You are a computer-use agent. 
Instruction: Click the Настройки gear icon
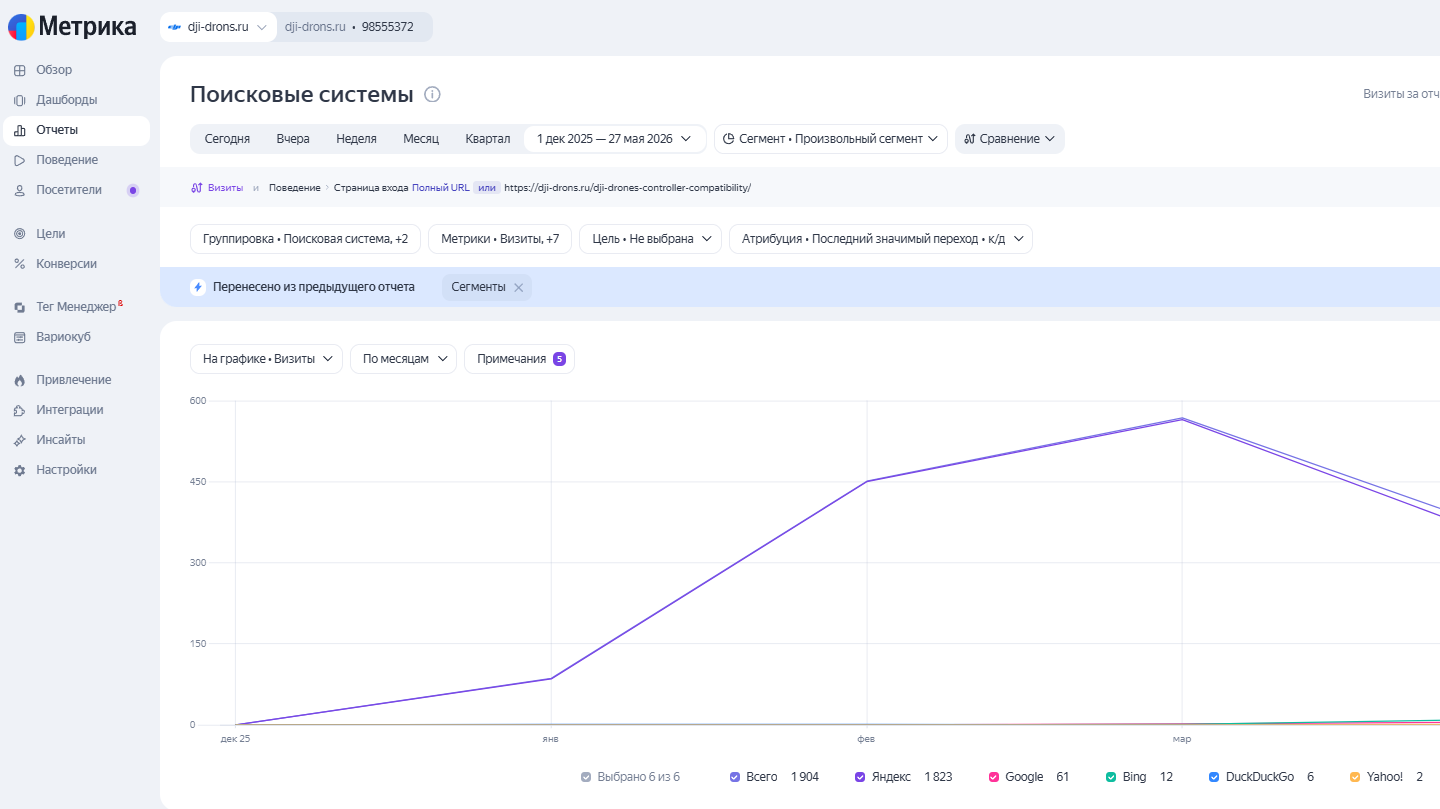pyautogui.click(x=19, y=470)
